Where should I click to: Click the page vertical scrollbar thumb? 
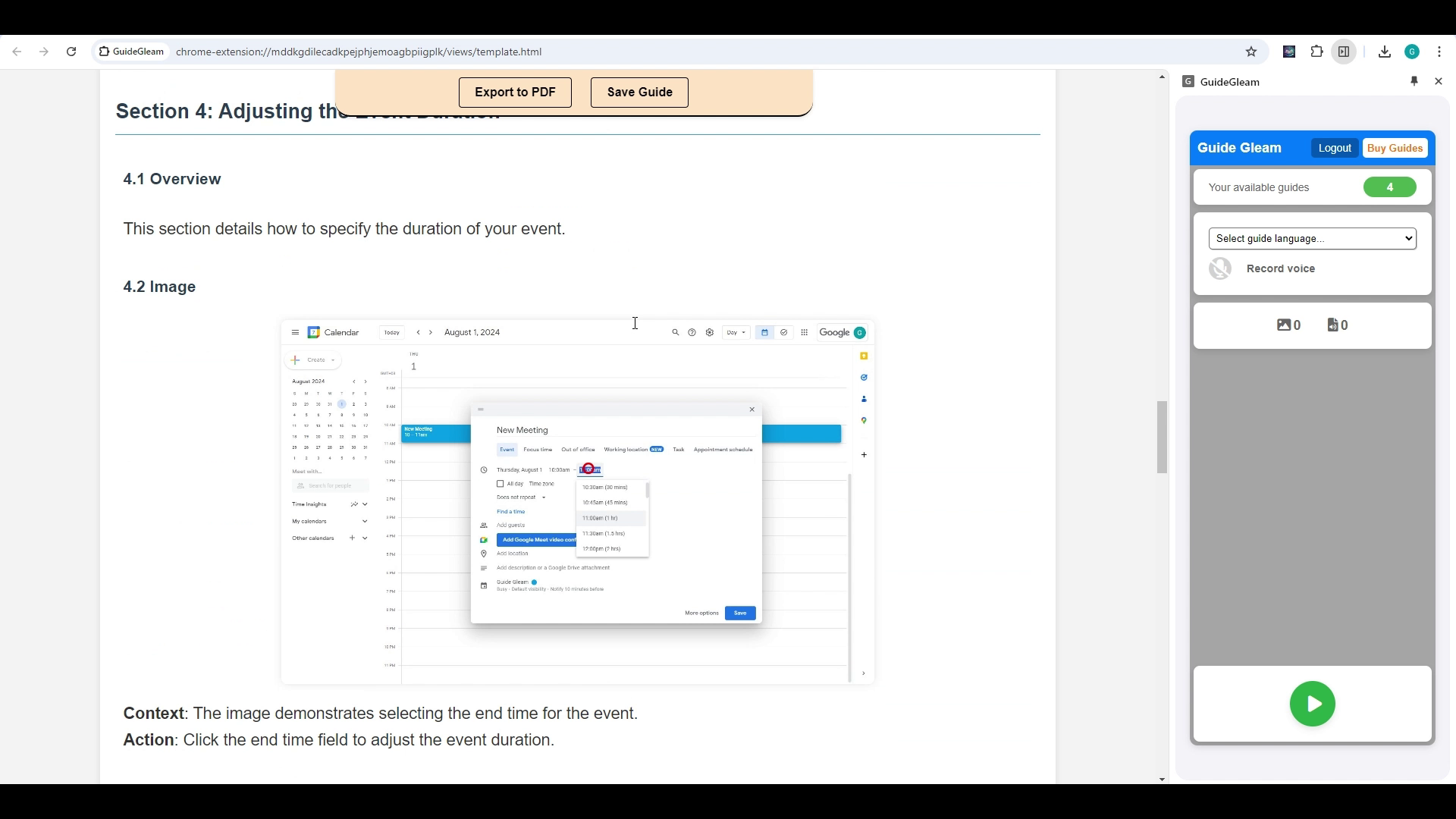(x=1161, y=438)
